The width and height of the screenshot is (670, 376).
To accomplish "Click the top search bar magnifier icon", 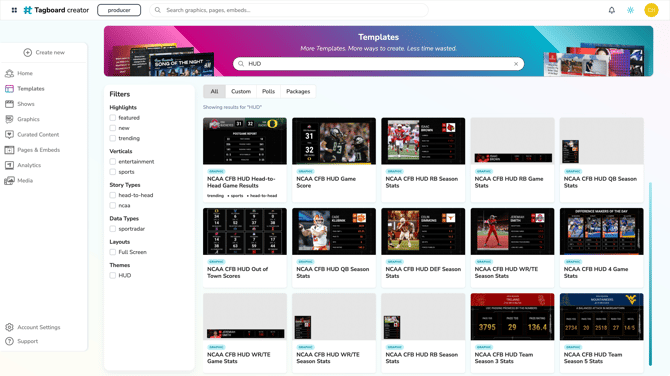I will click(x=158, y=10).
